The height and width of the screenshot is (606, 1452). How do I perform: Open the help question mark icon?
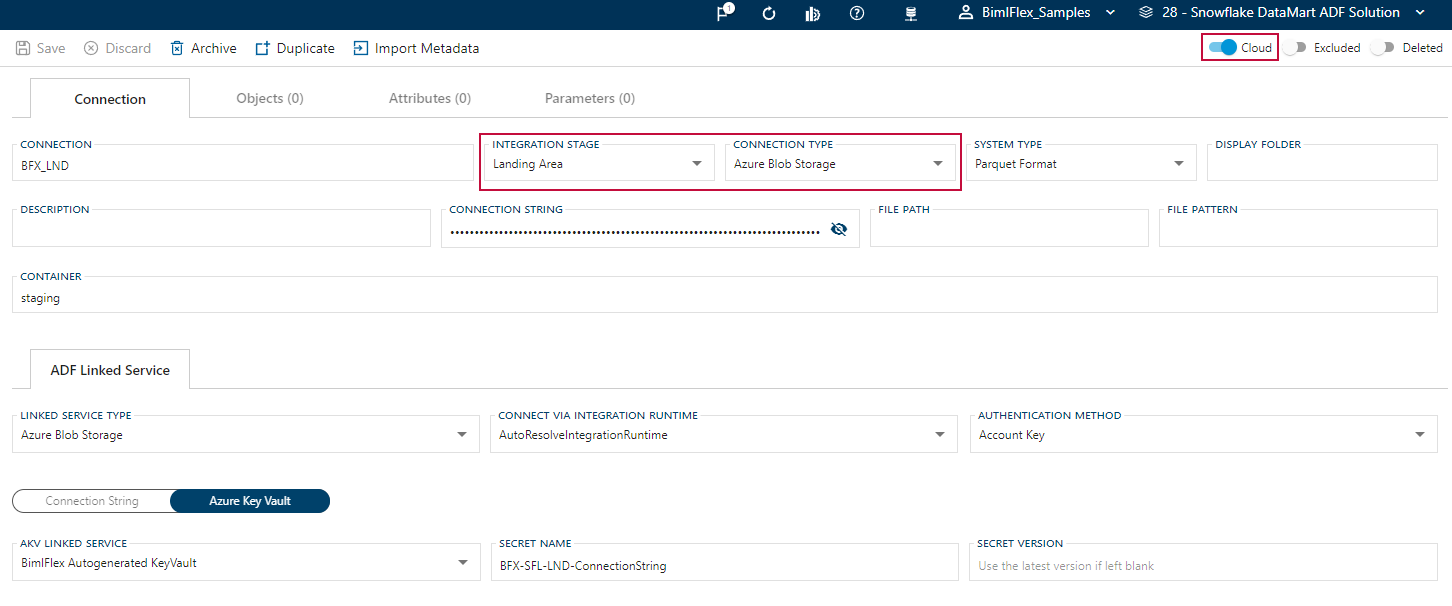coord(857,13)
